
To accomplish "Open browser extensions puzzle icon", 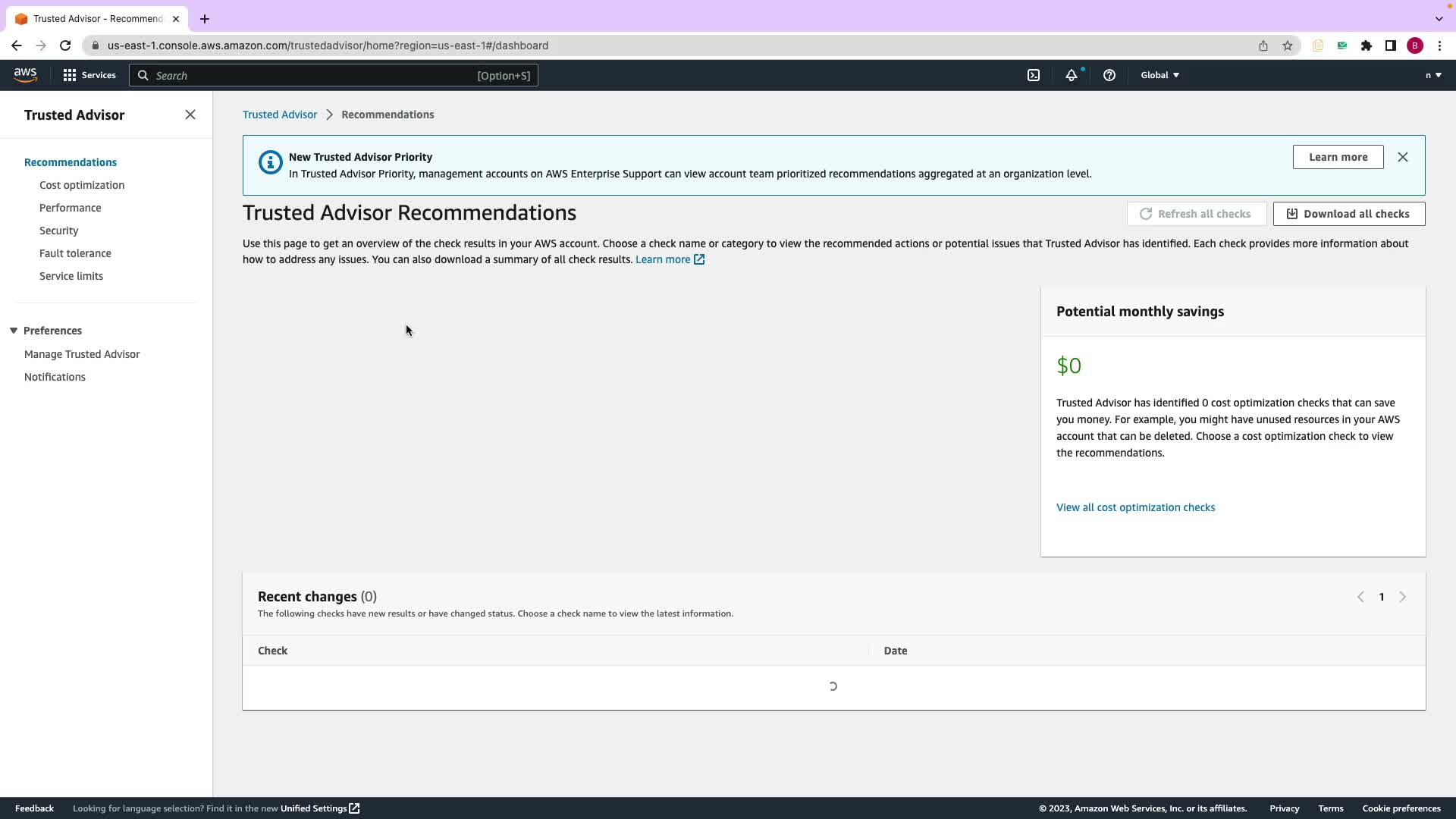I will [x=1366, y=45].
